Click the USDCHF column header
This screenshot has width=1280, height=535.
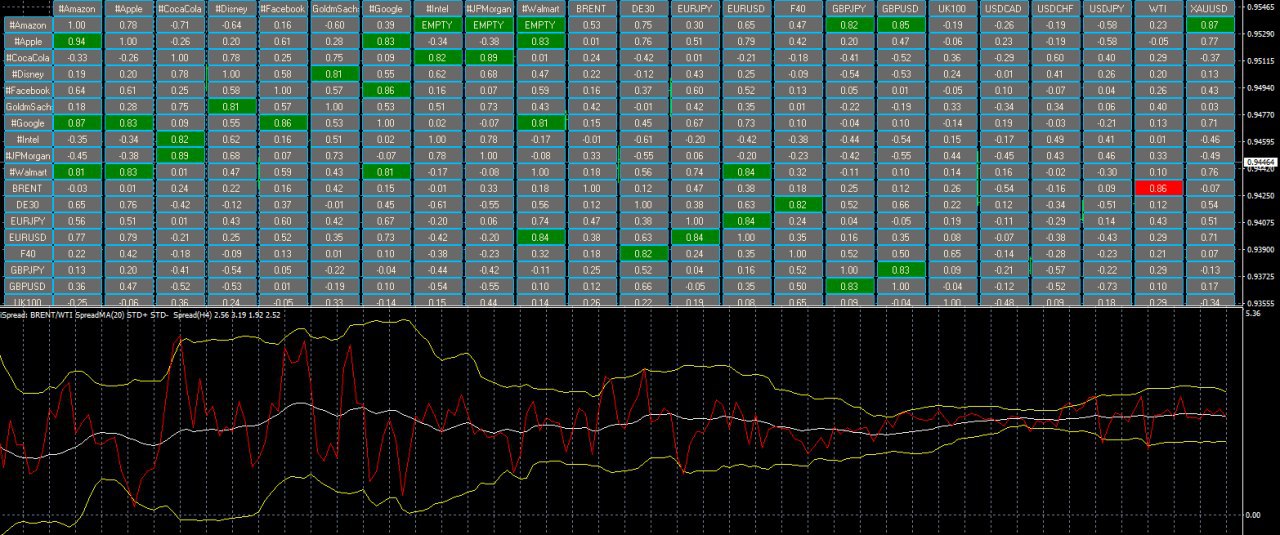pyautogui.click(x=1055, y=7)
